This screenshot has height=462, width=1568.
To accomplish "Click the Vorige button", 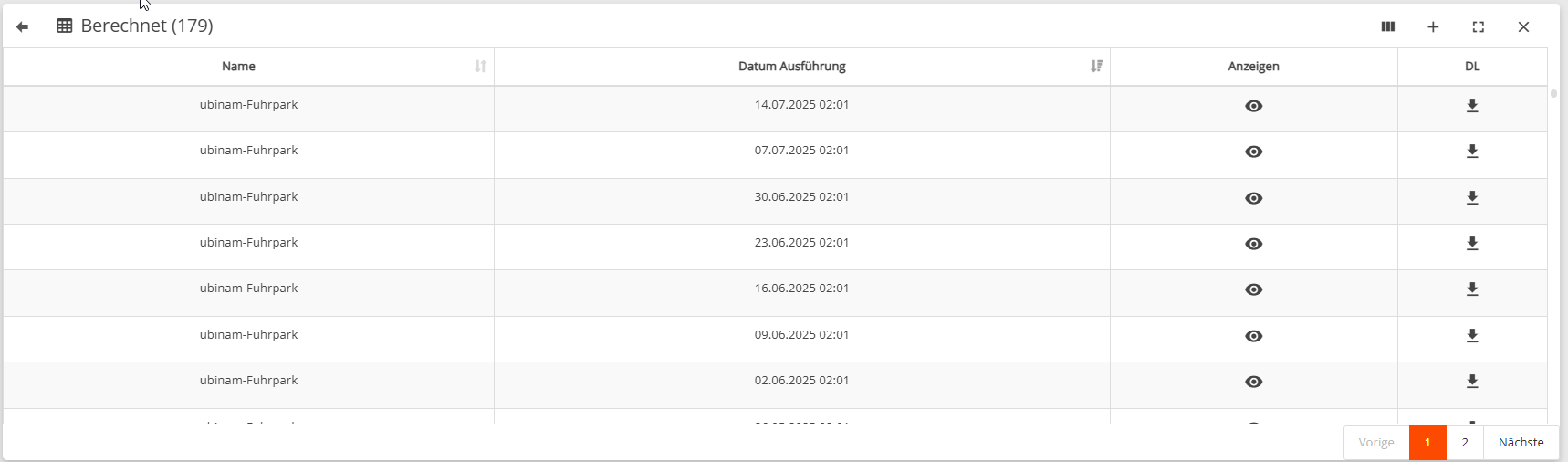I will tap(1376, 443).
